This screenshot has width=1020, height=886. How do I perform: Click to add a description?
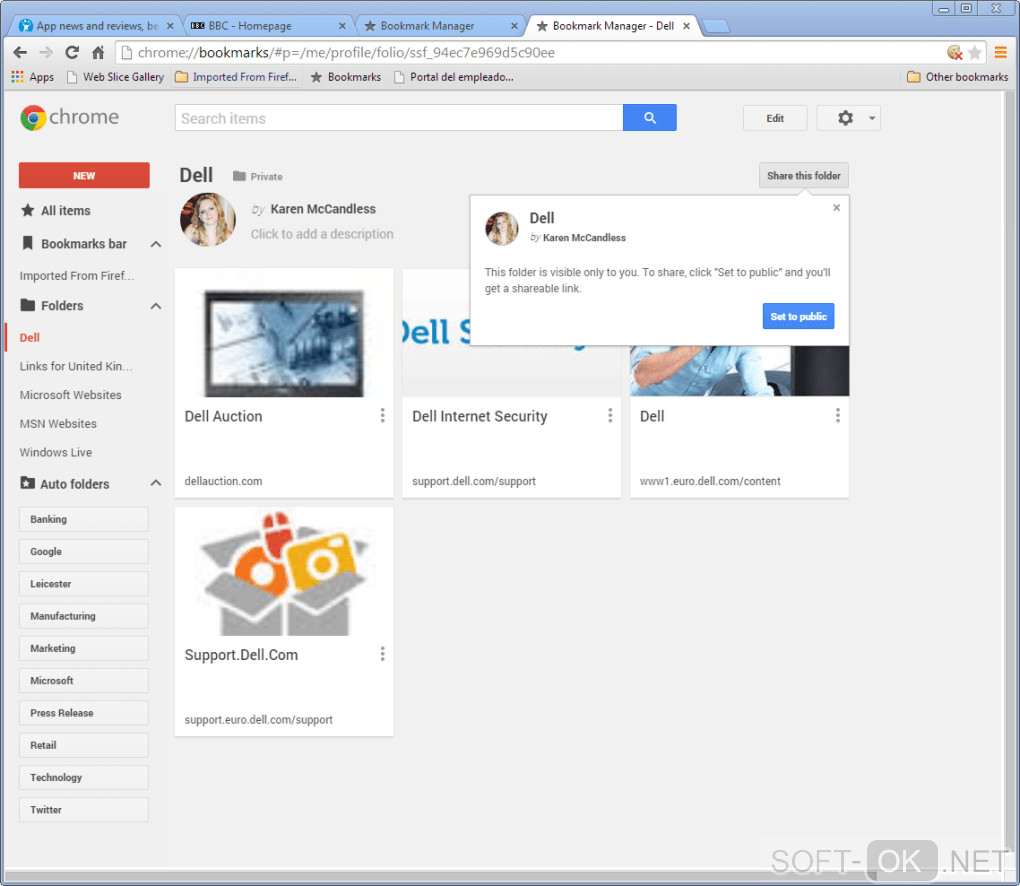click(322, 234)
